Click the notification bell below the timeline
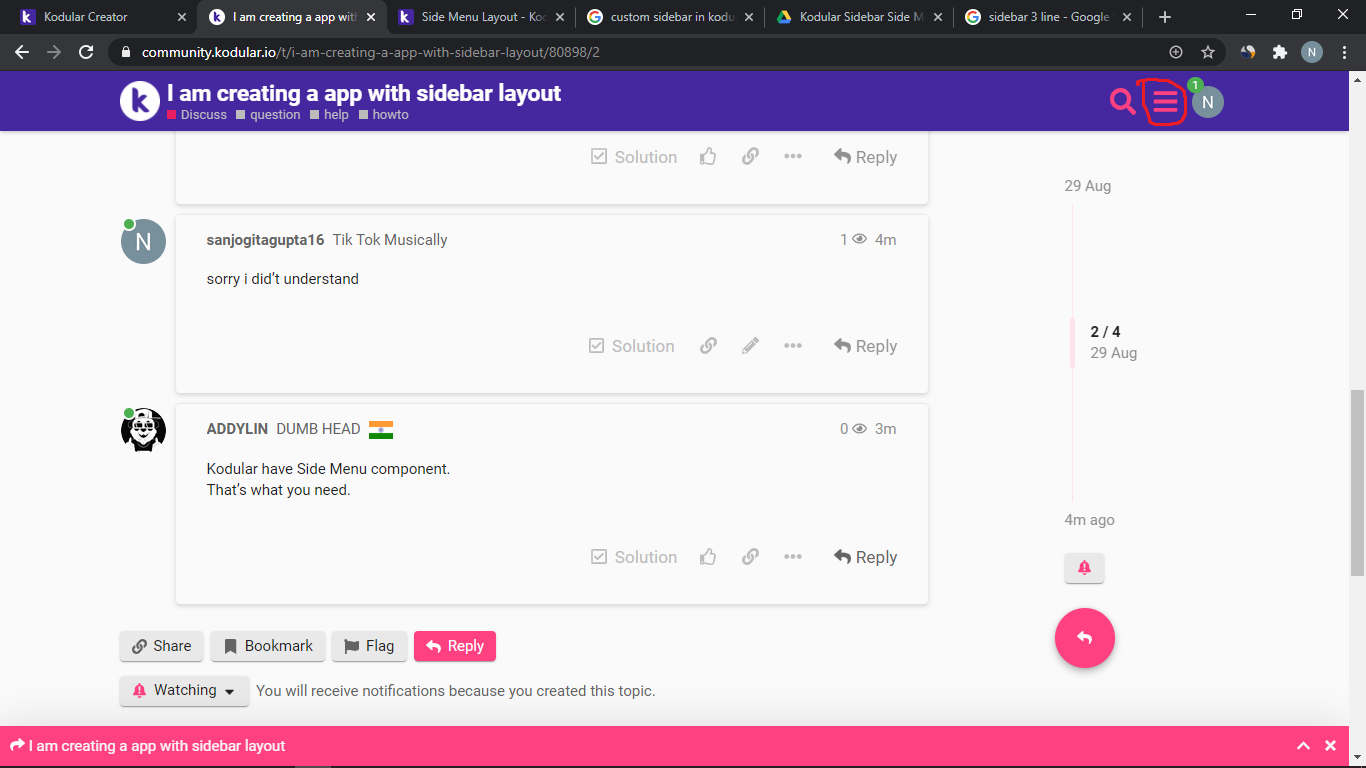Screen dimensions: 1366x768 (x=1084, y=568)
